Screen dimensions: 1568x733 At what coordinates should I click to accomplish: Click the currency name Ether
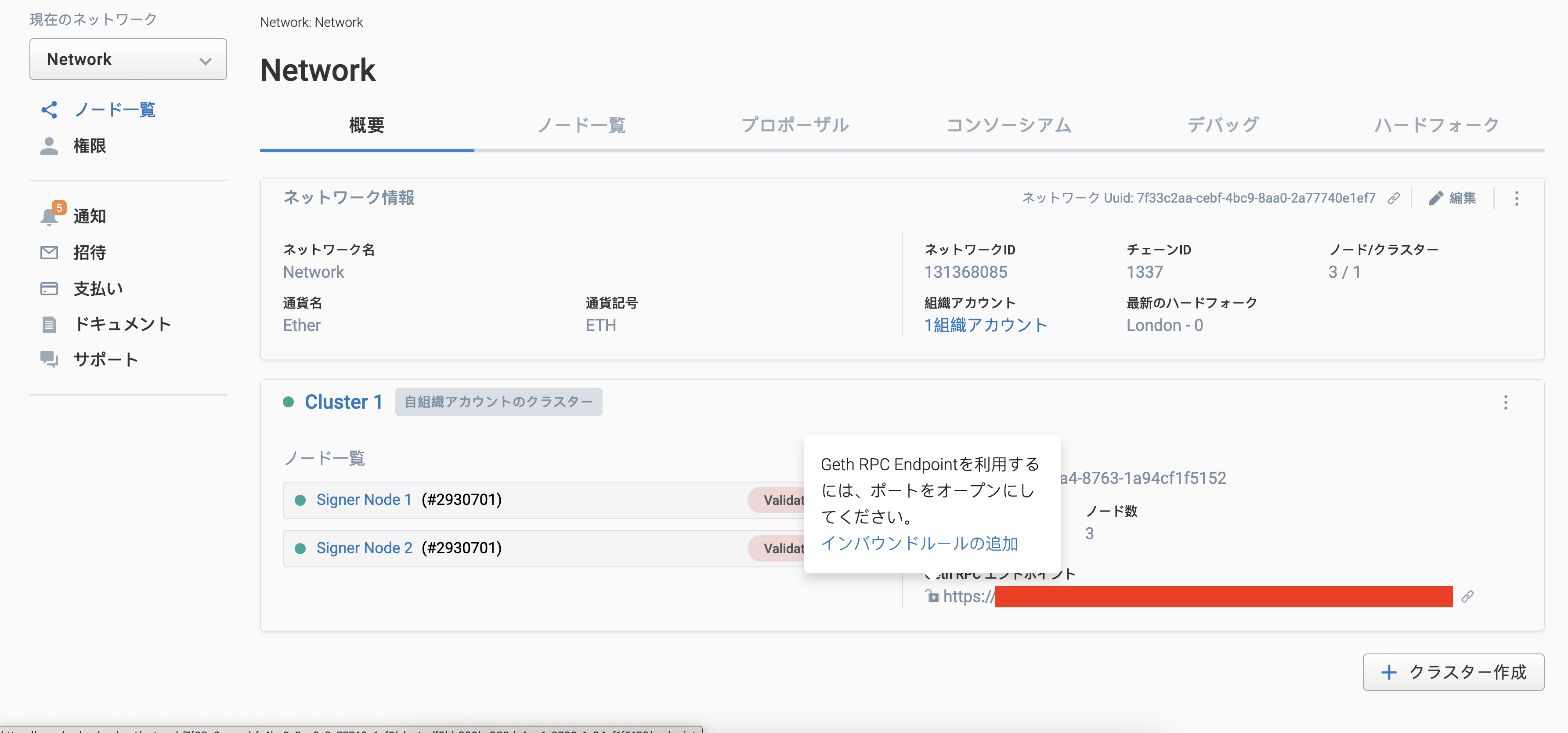tap(302, 325)
